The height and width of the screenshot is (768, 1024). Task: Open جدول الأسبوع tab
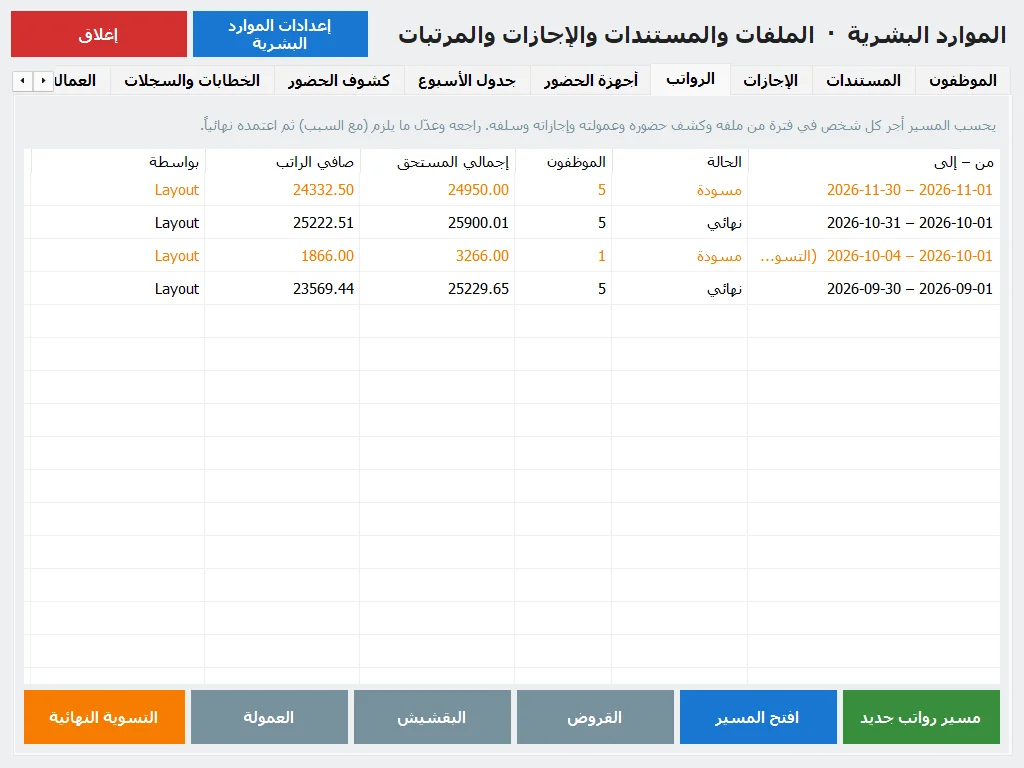pyautogui.click(x=467, y=80)
